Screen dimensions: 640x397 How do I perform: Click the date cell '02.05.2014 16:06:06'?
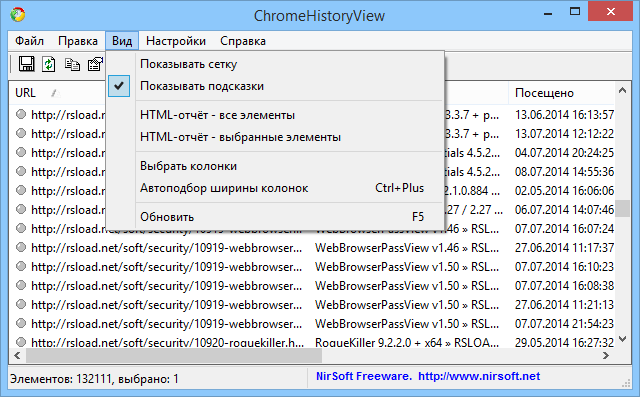564,191
